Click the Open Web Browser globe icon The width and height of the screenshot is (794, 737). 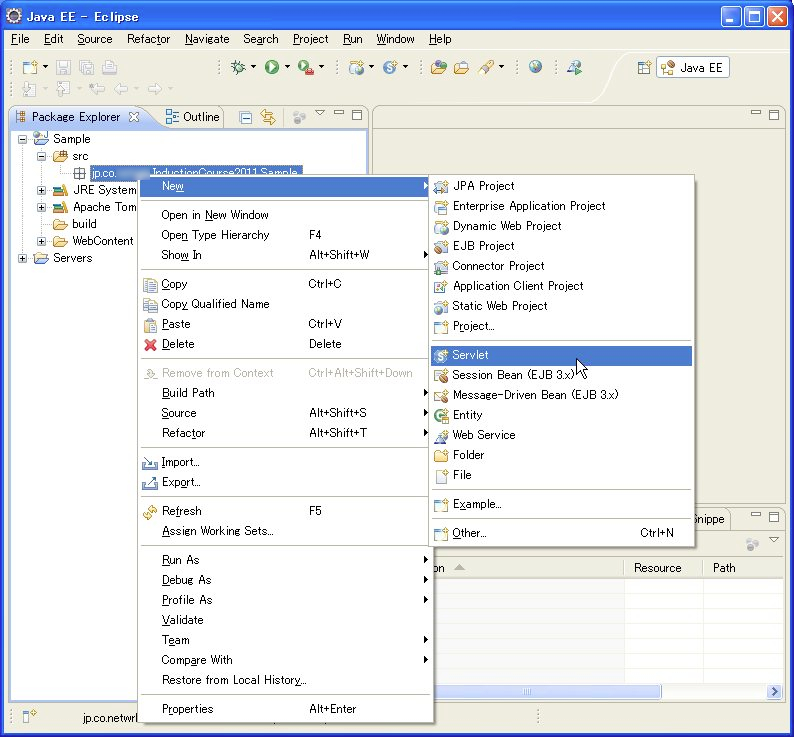click(535, 66)
